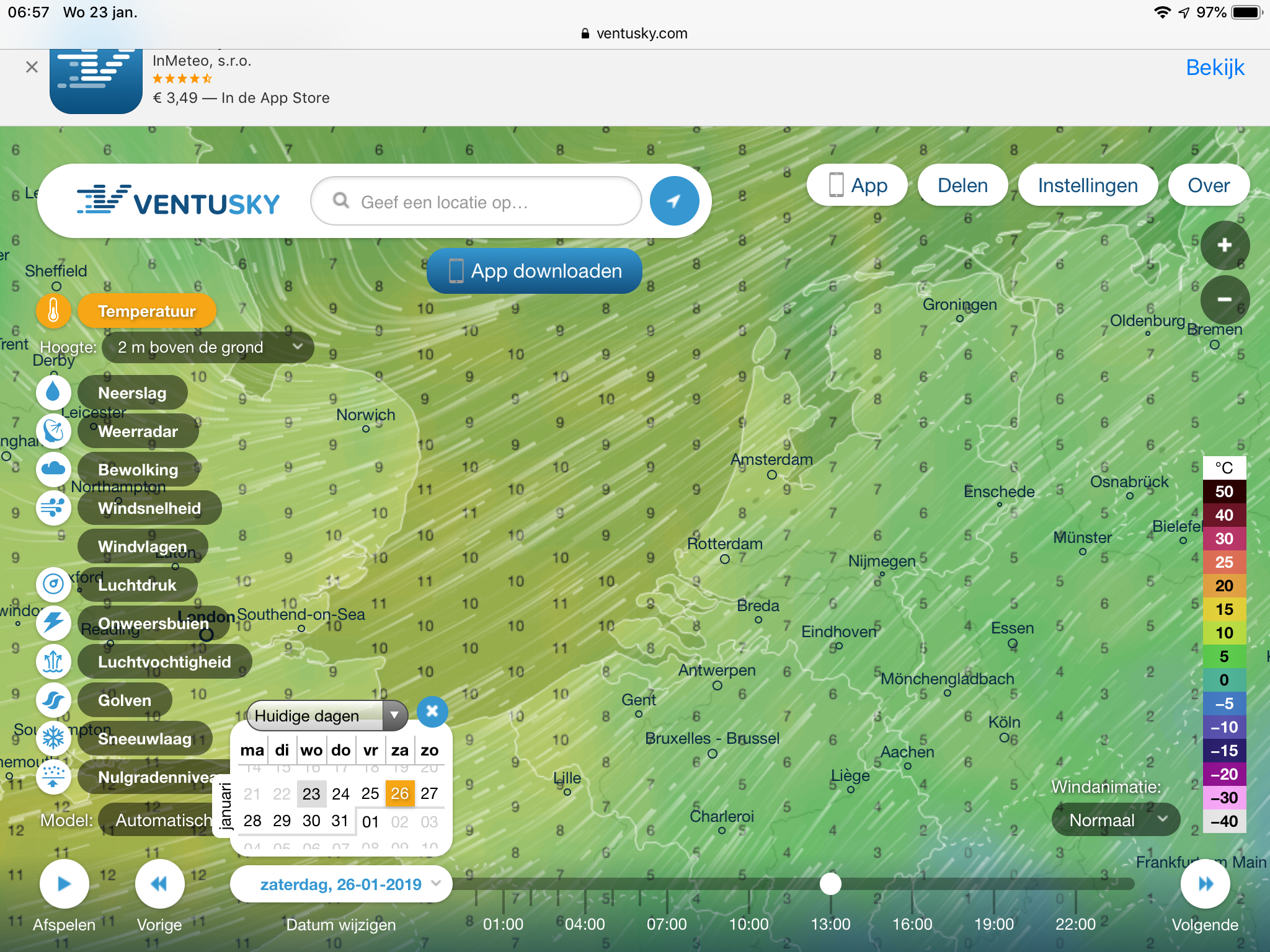Switch to the Sneeuwlaag layer
The width and height of the screenshot is (1270, 952).
tap(145, 739)
